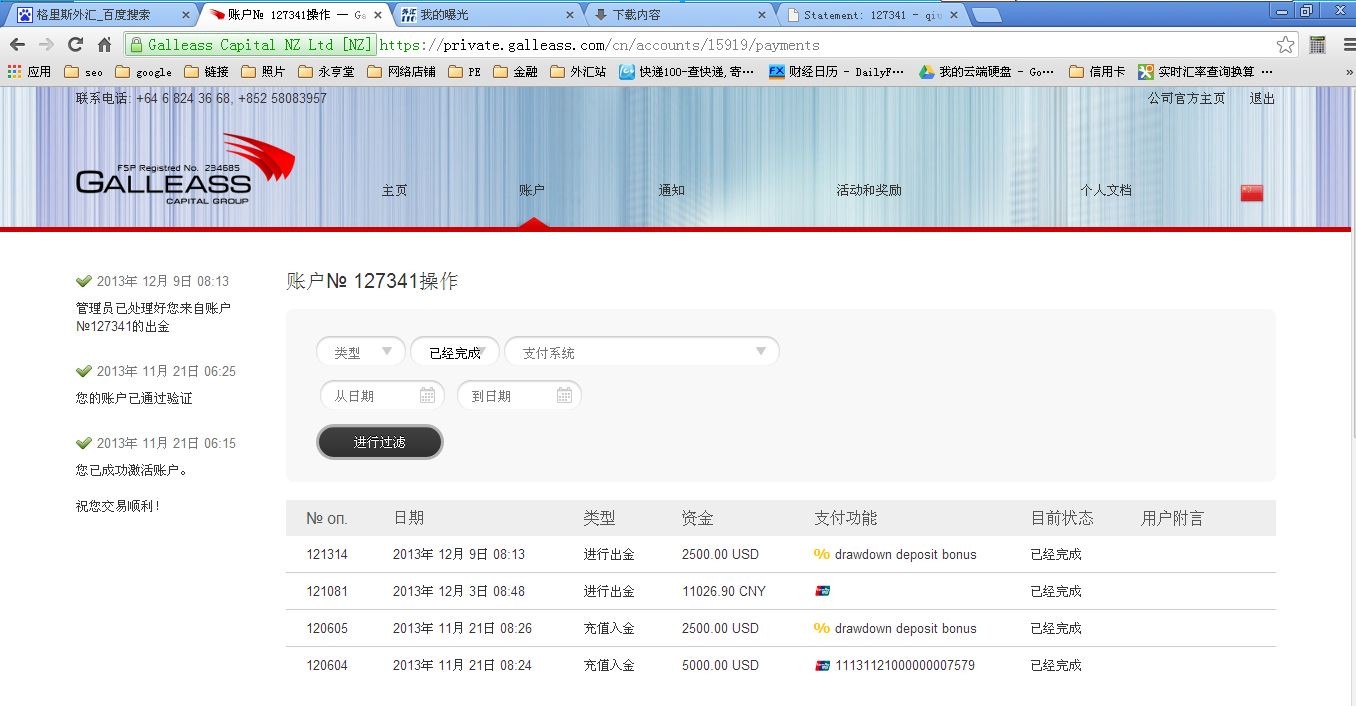Reload the page with the refresh icon
This screenshot has width=1356, height=706.
coord(75,45)
